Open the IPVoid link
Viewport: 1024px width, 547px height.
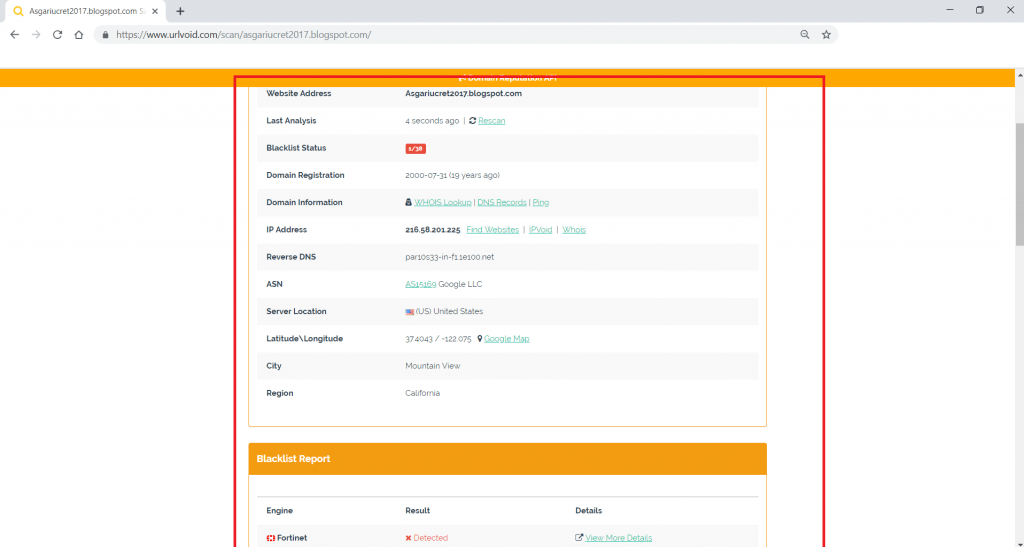540,230
